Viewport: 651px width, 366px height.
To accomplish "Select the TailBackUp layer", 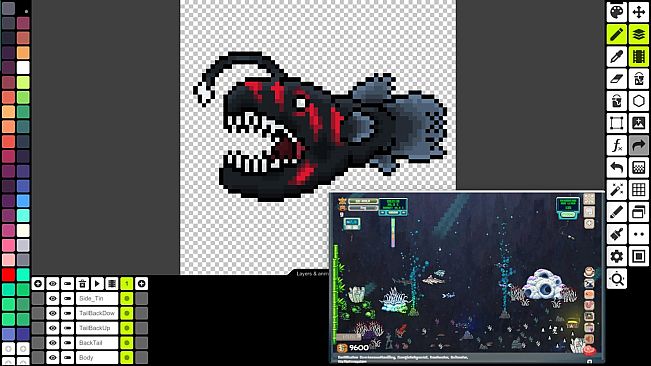I will click(97, 328).
